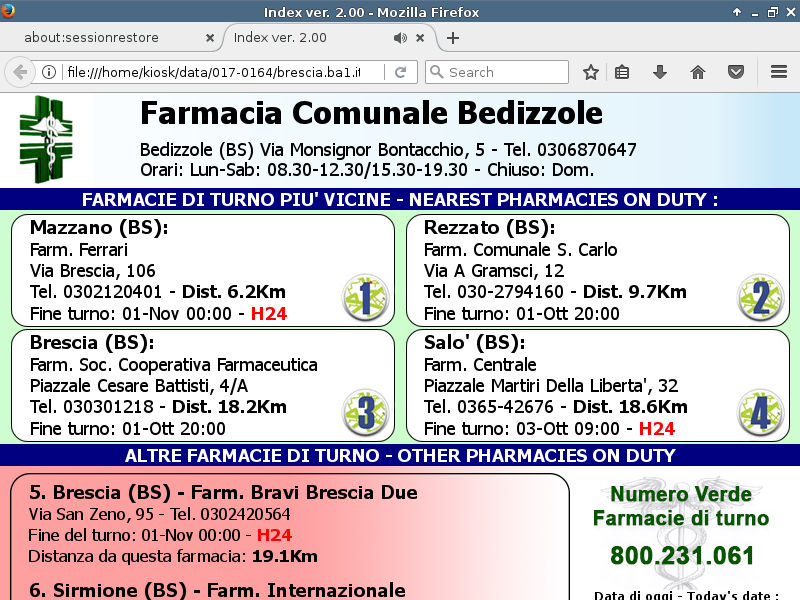Reload the page with the refresh icon
This screenshot has height=600, width=800.
(x=400, y=72)
